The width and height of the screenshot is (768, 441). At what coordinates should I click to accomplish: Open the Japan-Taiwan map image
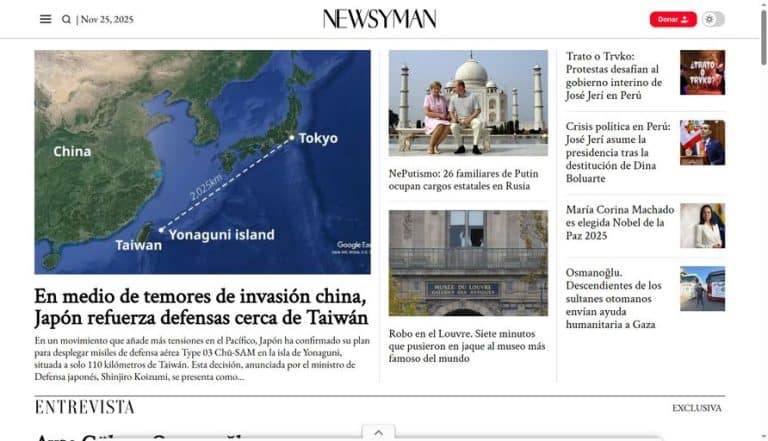[202, 162]
